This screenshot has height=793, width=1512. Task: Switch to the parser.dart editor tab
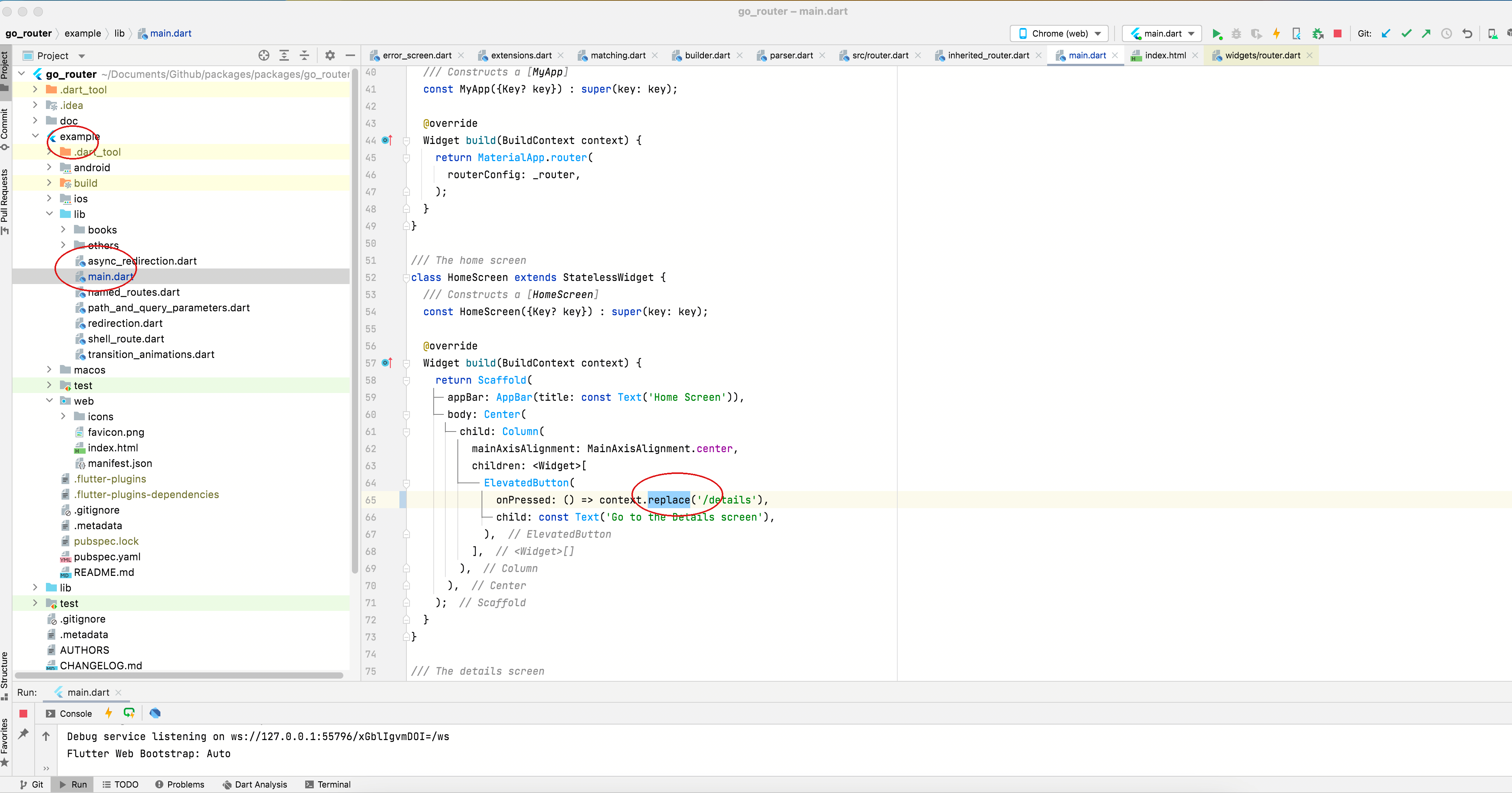click(791, 56)
